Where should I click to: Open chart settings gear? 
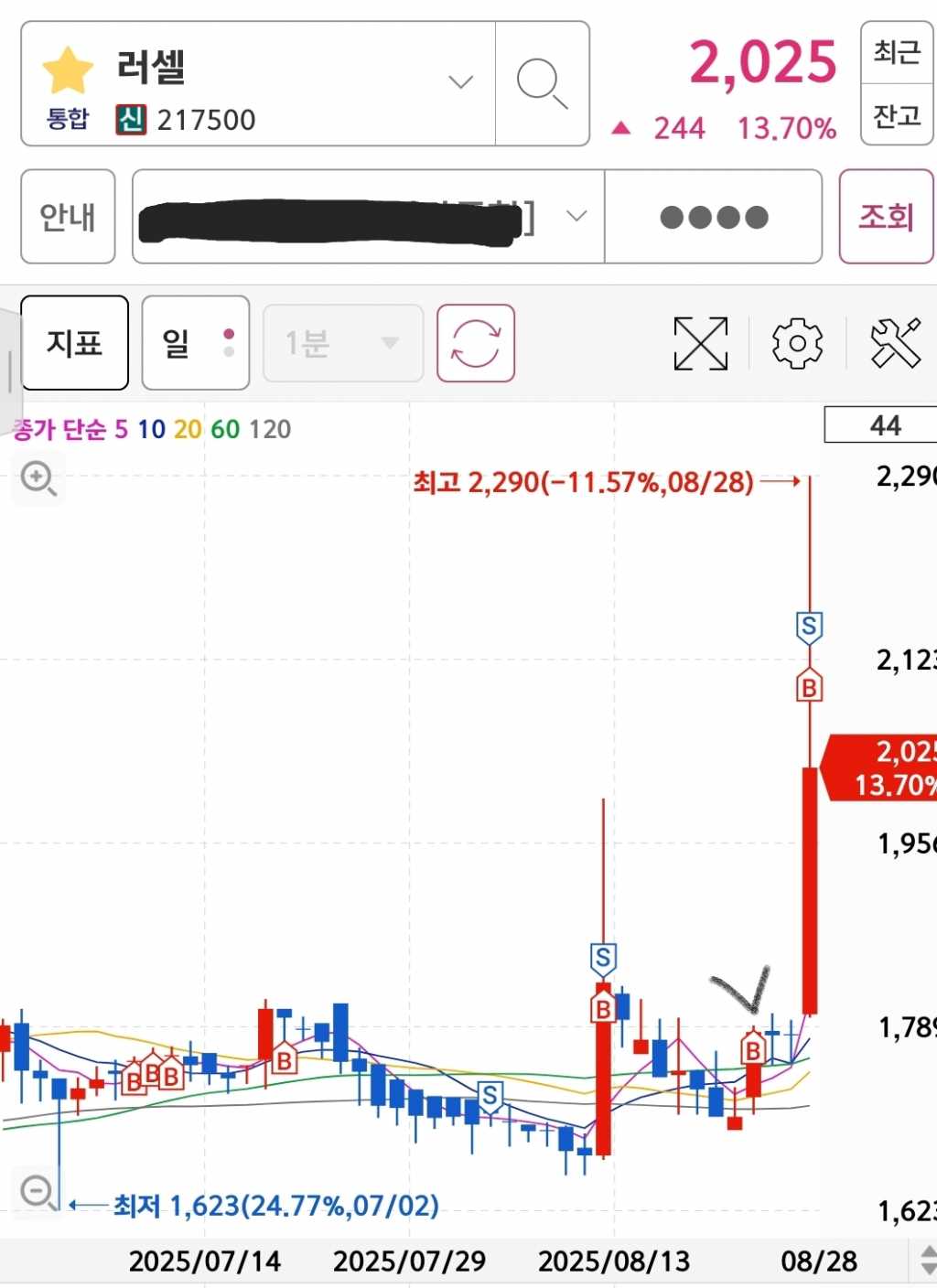(797, 343)
